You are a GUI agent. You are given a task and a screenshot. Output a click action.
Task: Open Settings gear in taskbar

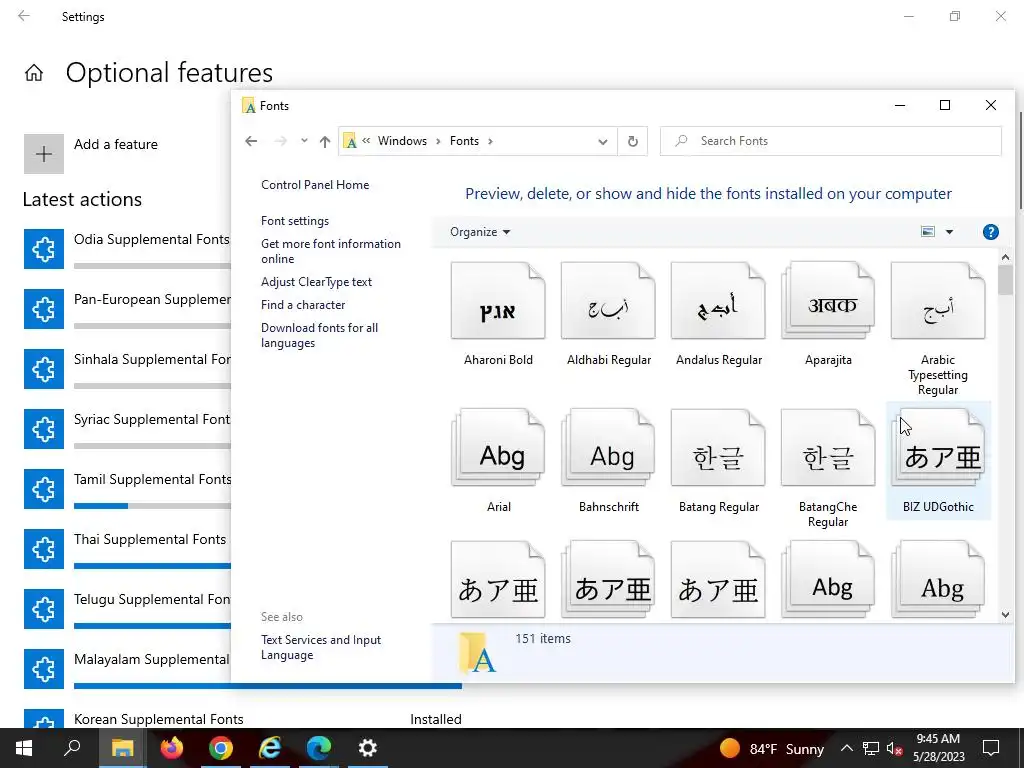(368, 748)
